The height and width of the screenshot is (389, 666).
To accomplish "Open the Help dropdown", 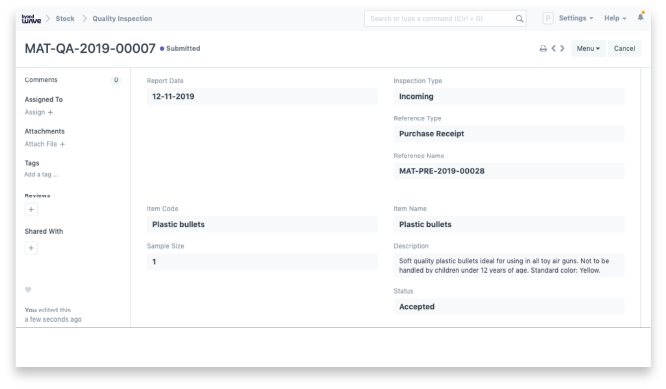I will point(615,18).
